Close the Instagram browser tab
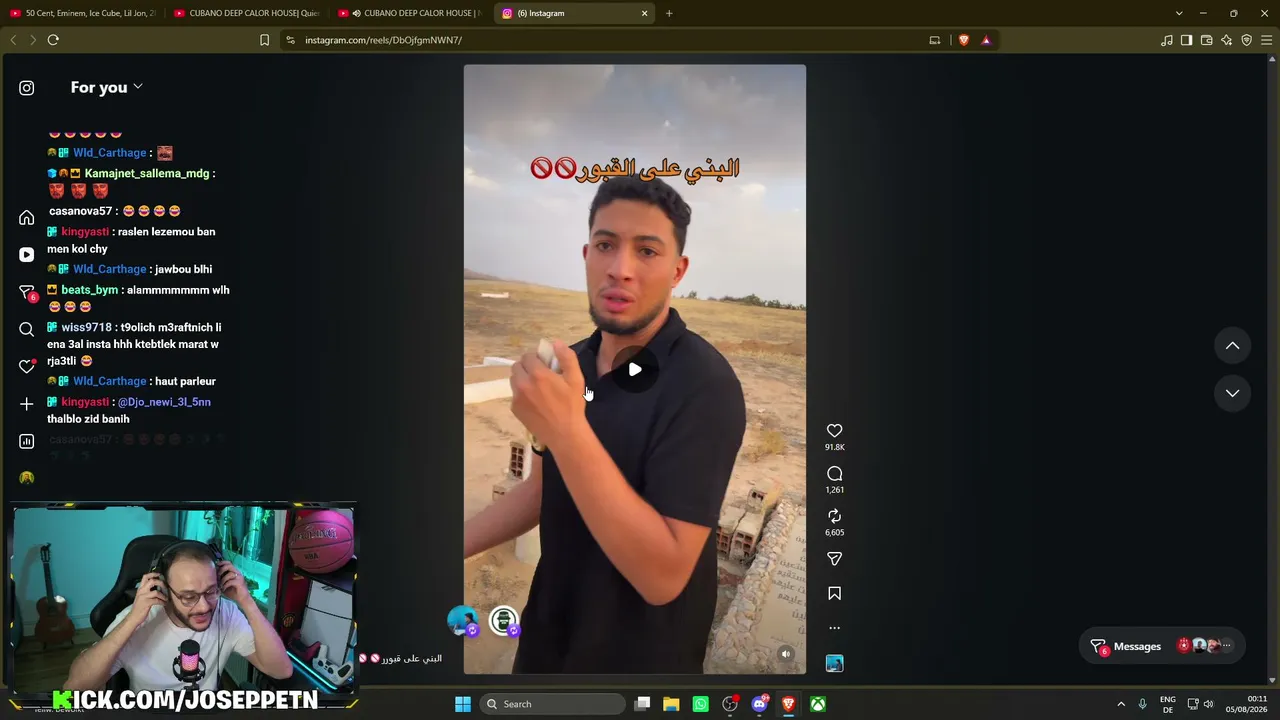Image resolution: width=1280 pixels, height=720 pixels. 645,13
